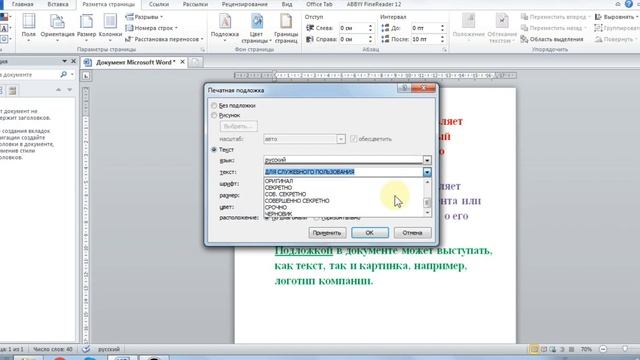640x360 pixels.
Task: Click the русский language status item
Action: pos(109,349)
